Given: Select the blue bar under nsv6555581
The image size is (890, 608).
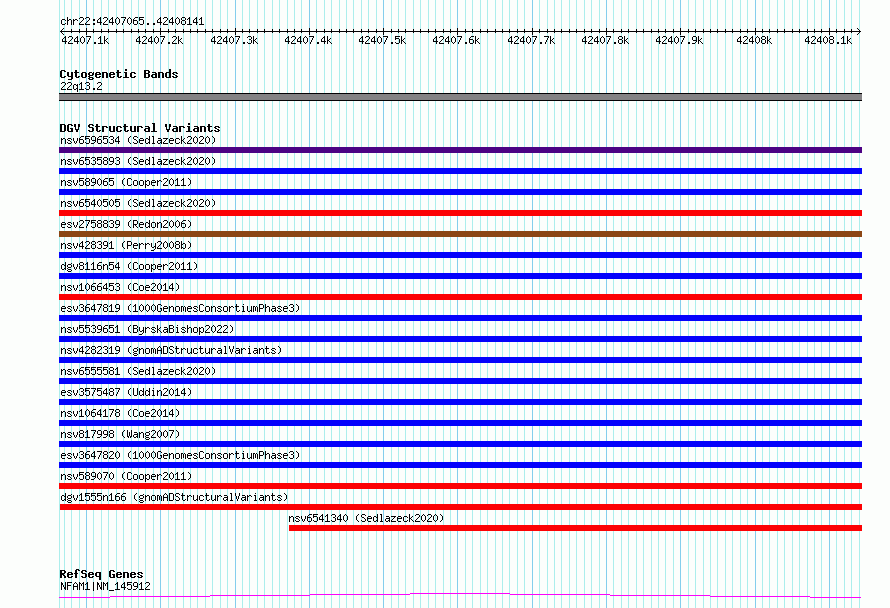Looking at the screenshot, I should [460, 381].
